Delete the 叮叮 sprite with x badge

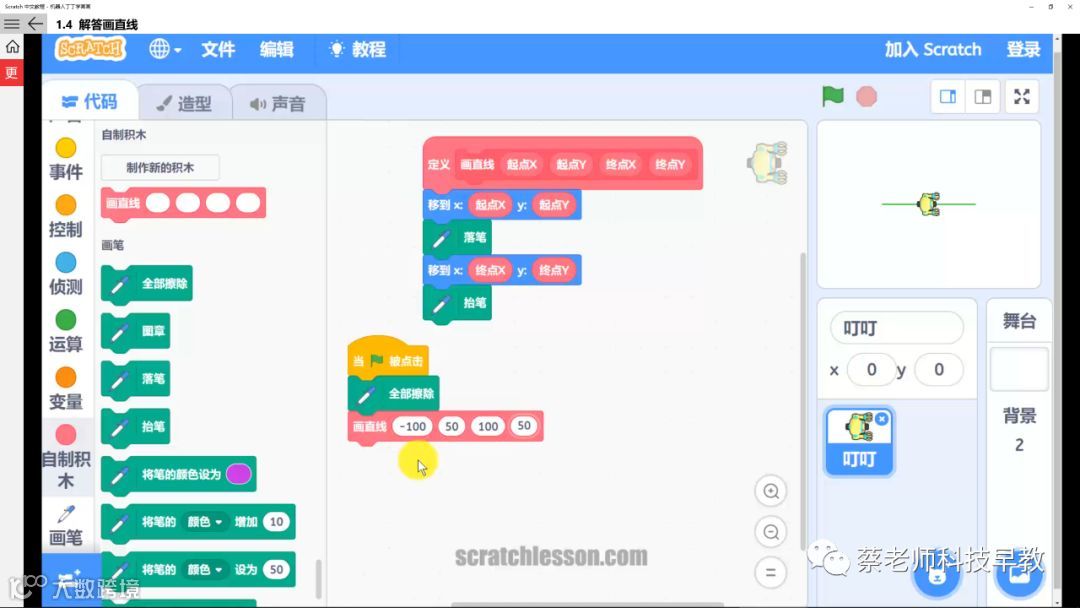coord(882,419)
